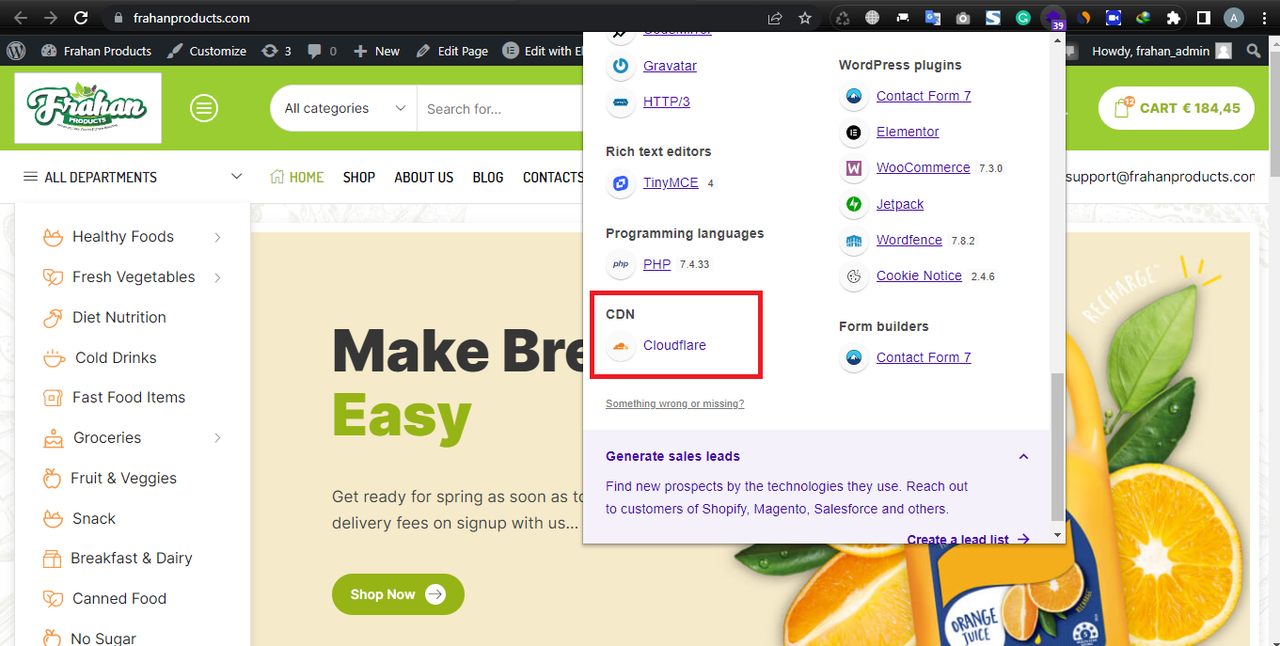This screenshot has height=646, width=1280.
Task: Click the HTTP/3 icon in Wappalyzer list
Action: [621, 102]
